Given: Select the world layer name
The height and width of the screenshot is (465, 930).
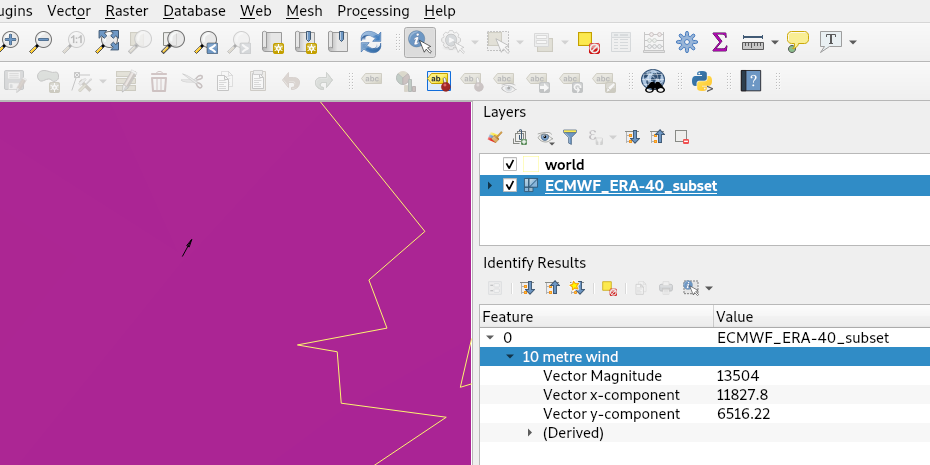Looking at the screenshot, I should tap(565, 164).
